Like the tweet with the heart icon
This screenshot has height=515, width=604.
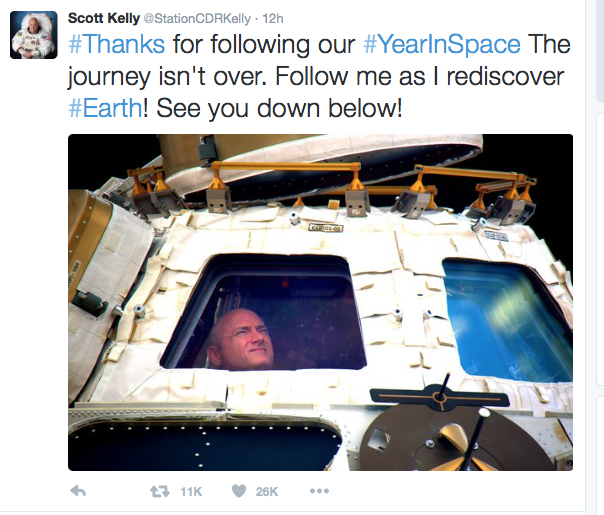point(239,491)
